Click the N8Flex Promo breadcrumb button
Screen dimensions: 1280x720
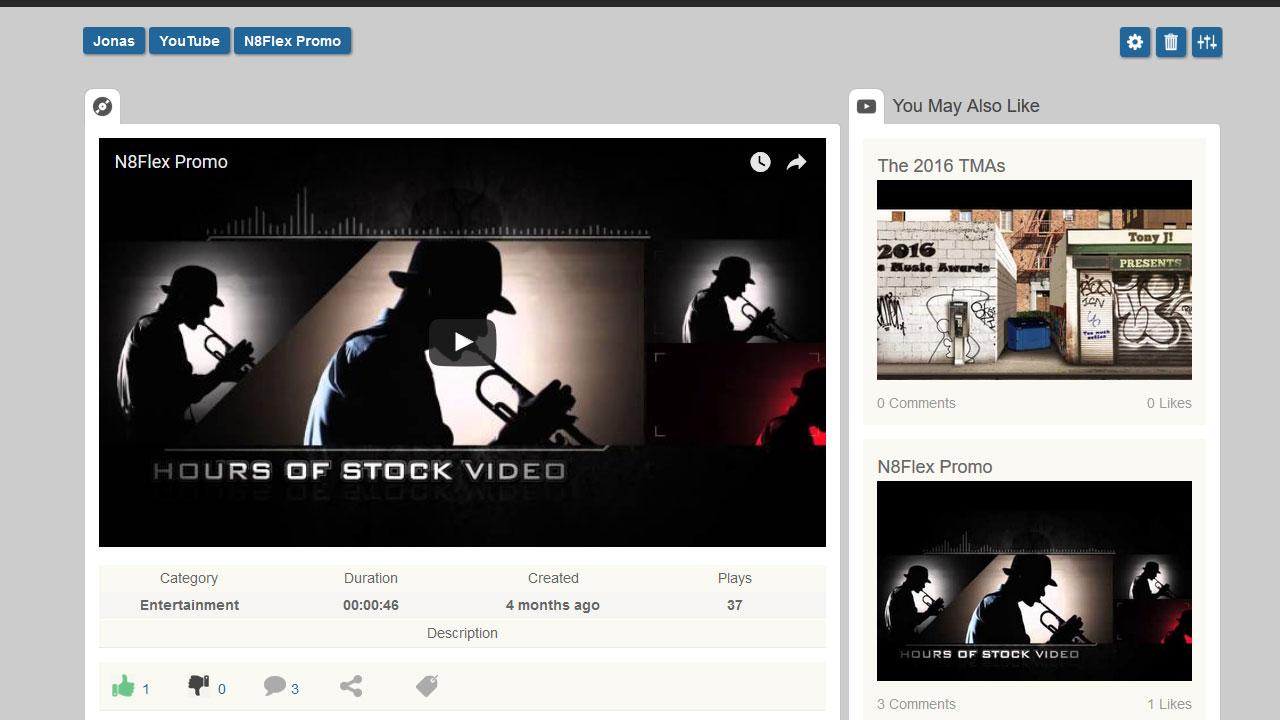pos(292,41)
